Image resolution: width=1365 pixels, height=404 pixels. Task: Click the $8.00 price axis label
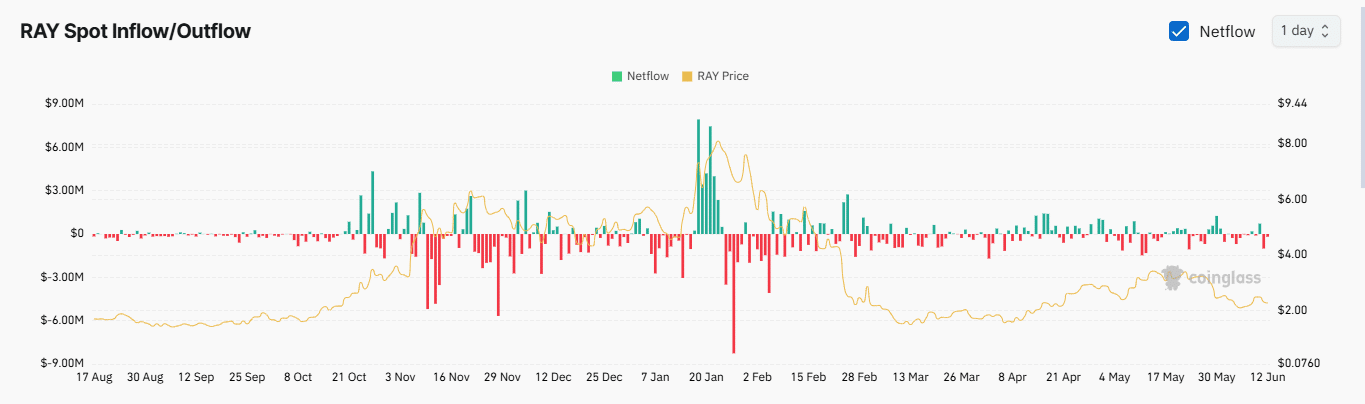(x=1292, y=143)
